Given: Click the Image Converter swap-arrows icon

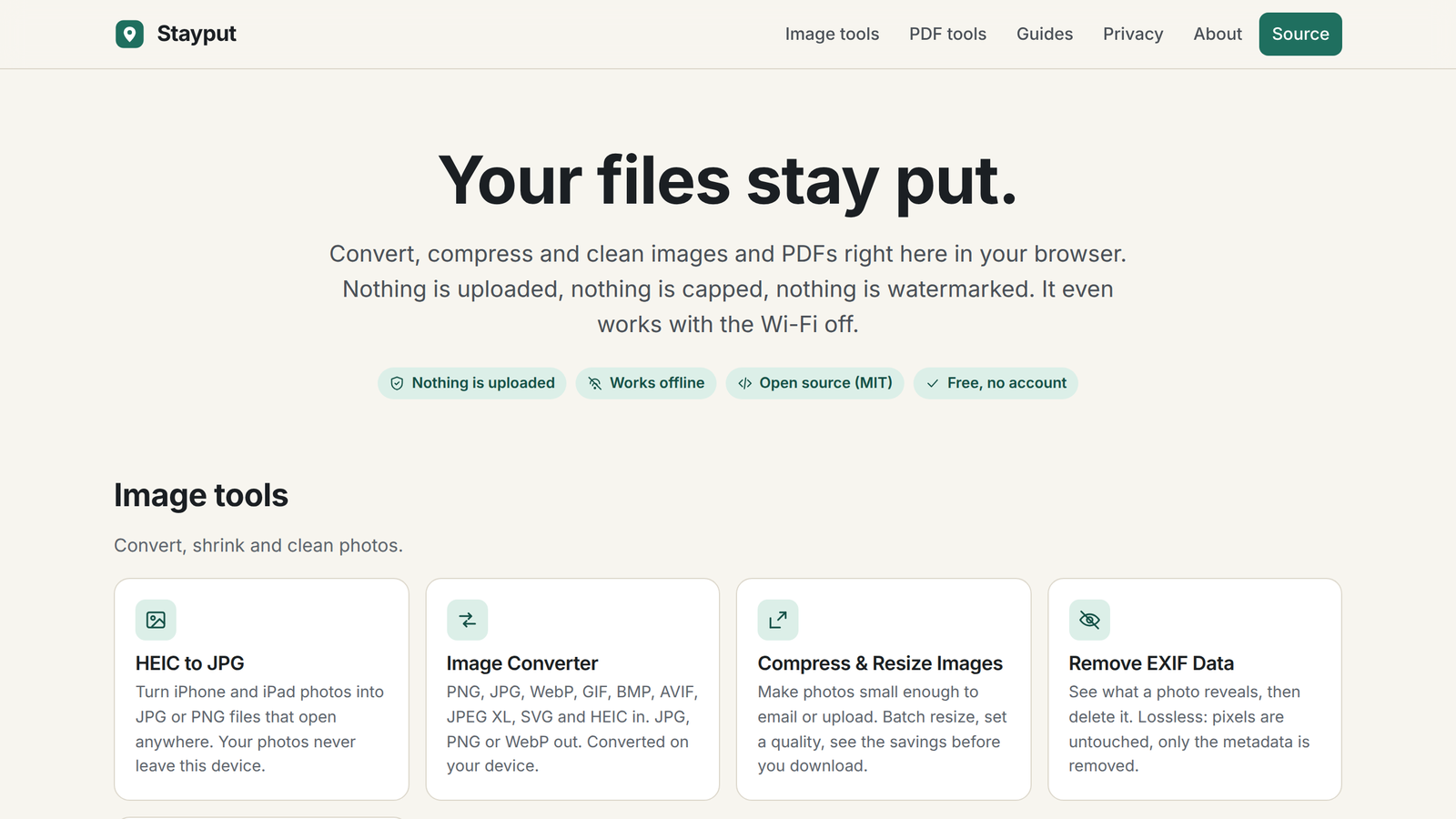Looking at the screenshot, I should tap(467, 620).
